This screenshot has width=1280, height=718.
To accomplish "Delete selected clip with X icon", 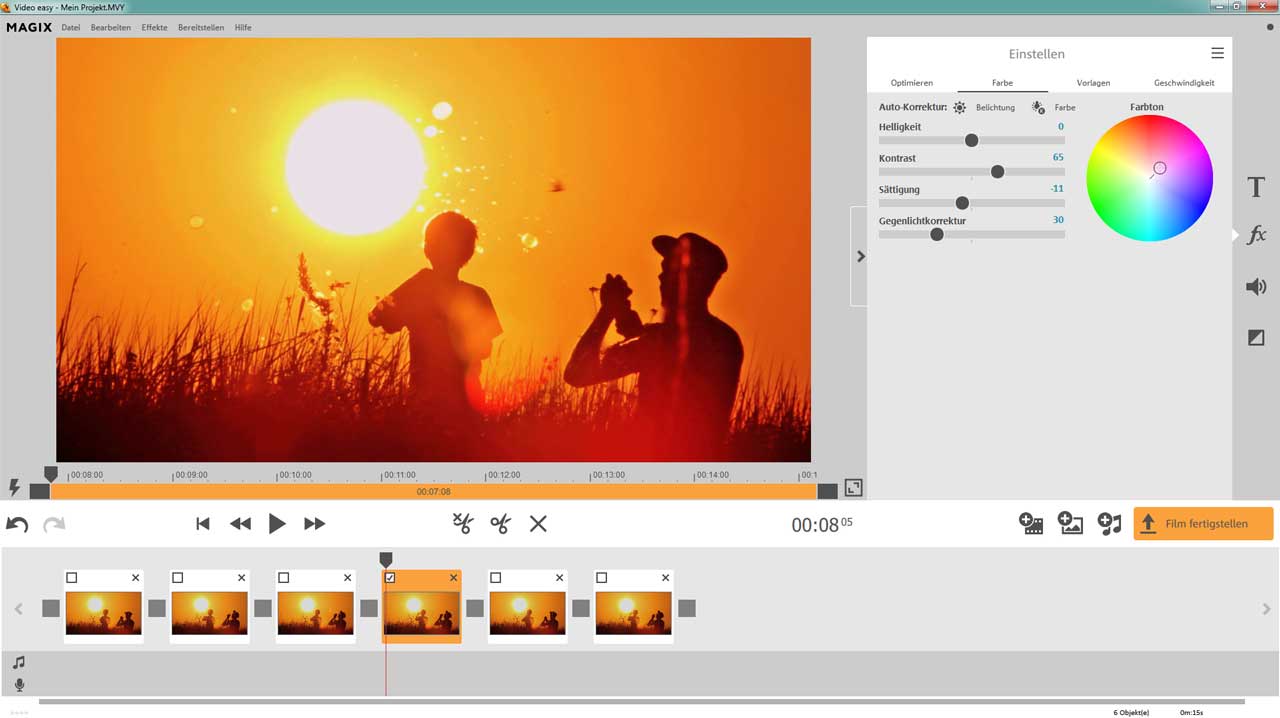I will click(x=538, y=523).
